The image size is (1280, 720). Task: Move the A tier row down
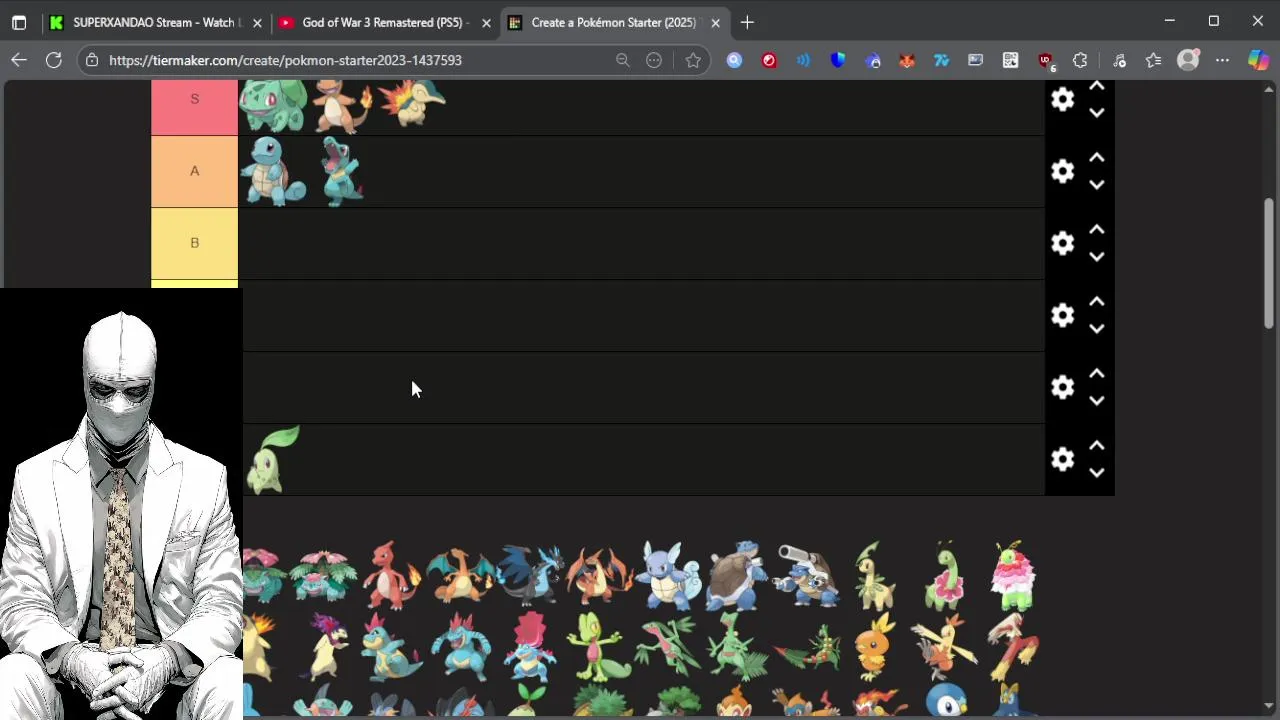coord(1096,185)
